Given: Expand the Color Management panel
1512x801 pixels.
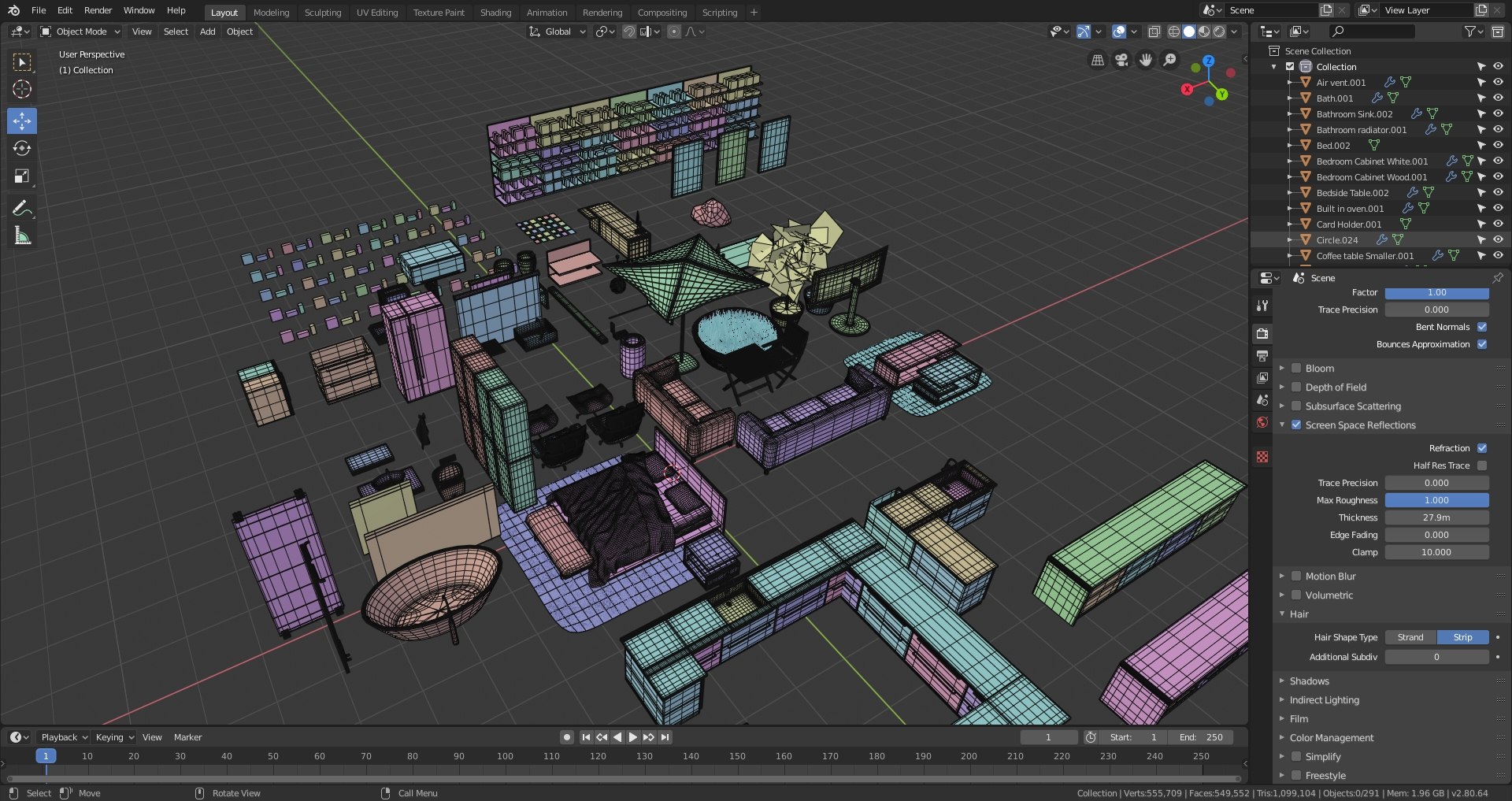Looking at the screenshot, I should (x=1331, y=737).
